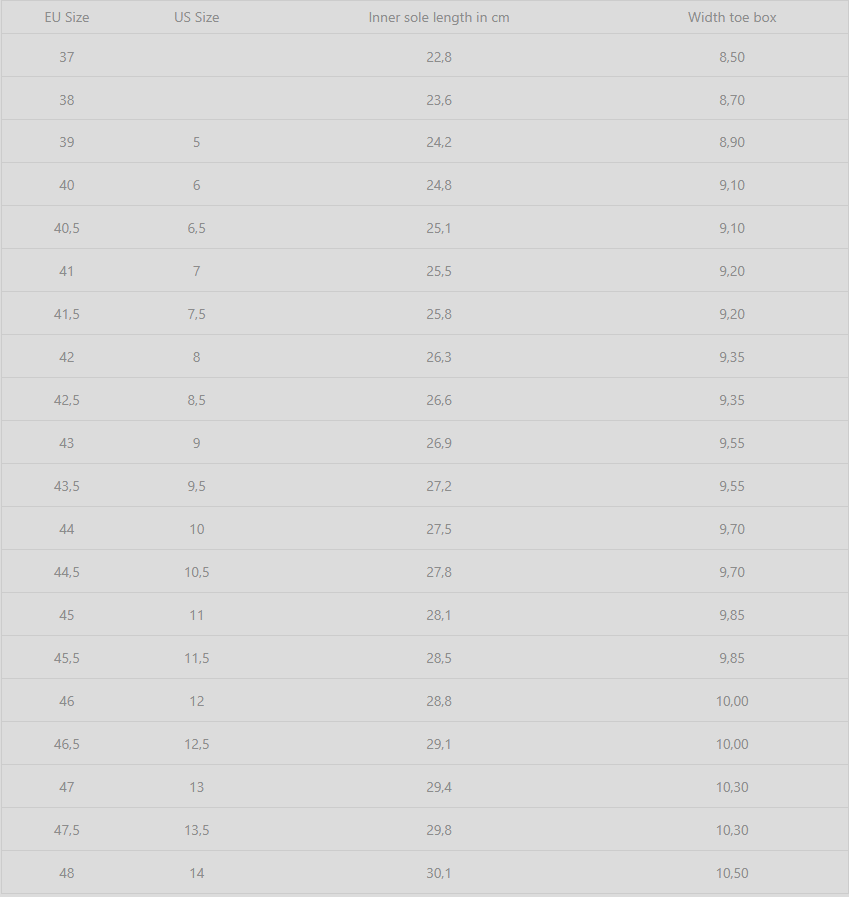Select US size 5 cell
Image resolution: width=849 pixels, height=897 pixels.
tap(197, 142)
